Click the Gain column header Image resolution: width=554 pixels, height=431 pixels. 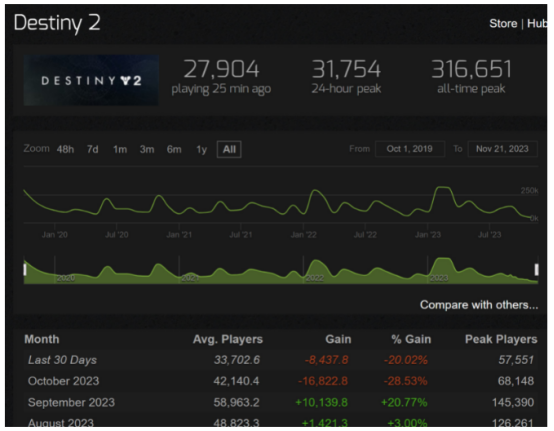338,339
